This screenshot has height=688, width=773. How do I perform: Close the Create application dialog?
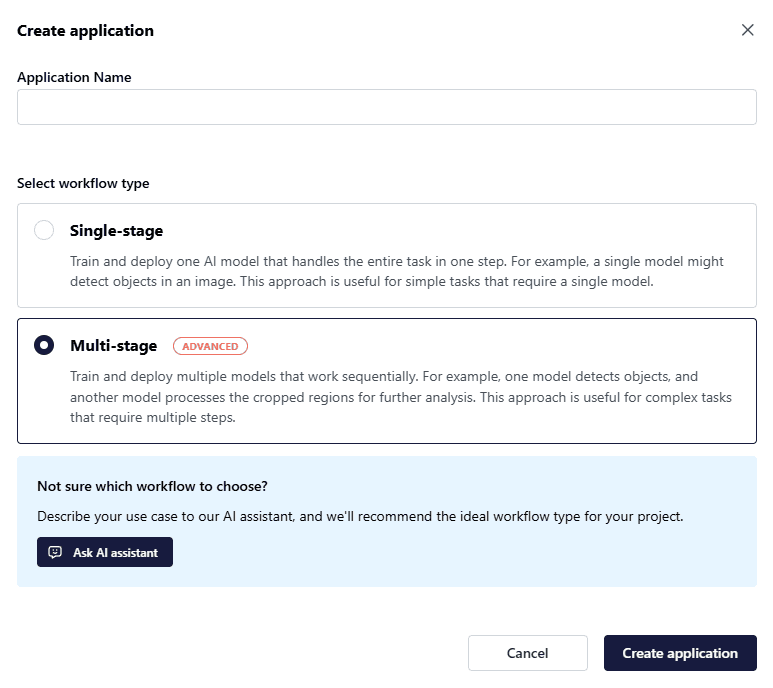747,30
